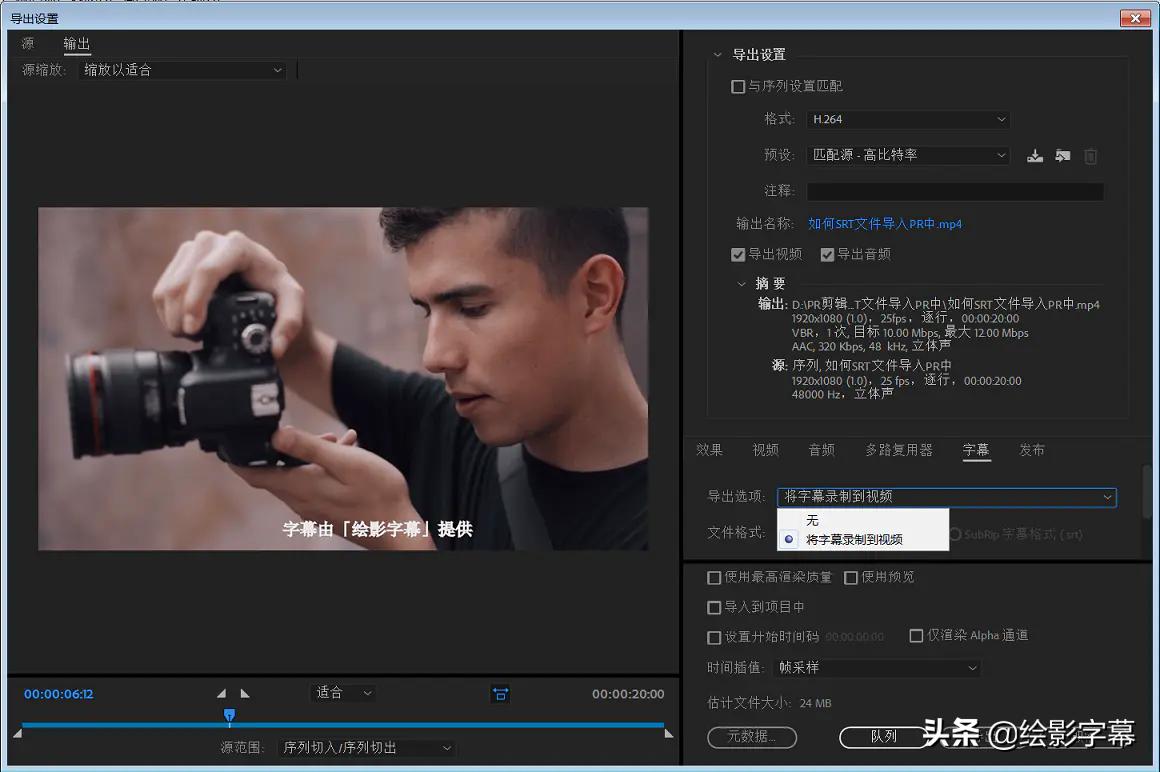The height and width of the screenshot is (772, 1160).
Task: Open the 格式 dropdown showing H.264
Action: click(907, 119)
